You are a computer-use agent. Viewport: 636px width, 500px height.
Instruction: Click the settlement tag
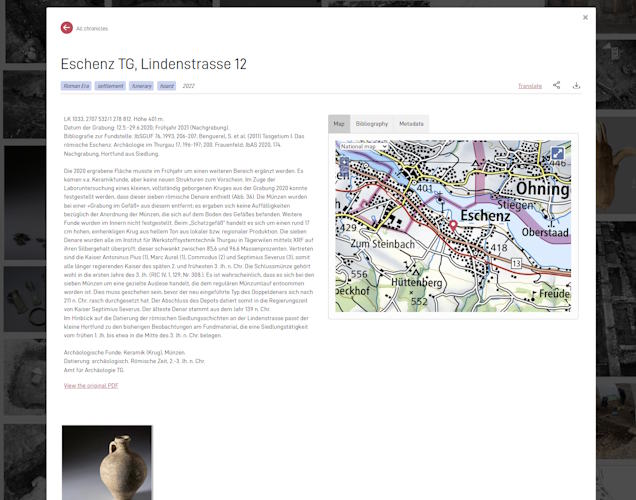[x=110, y=86]
